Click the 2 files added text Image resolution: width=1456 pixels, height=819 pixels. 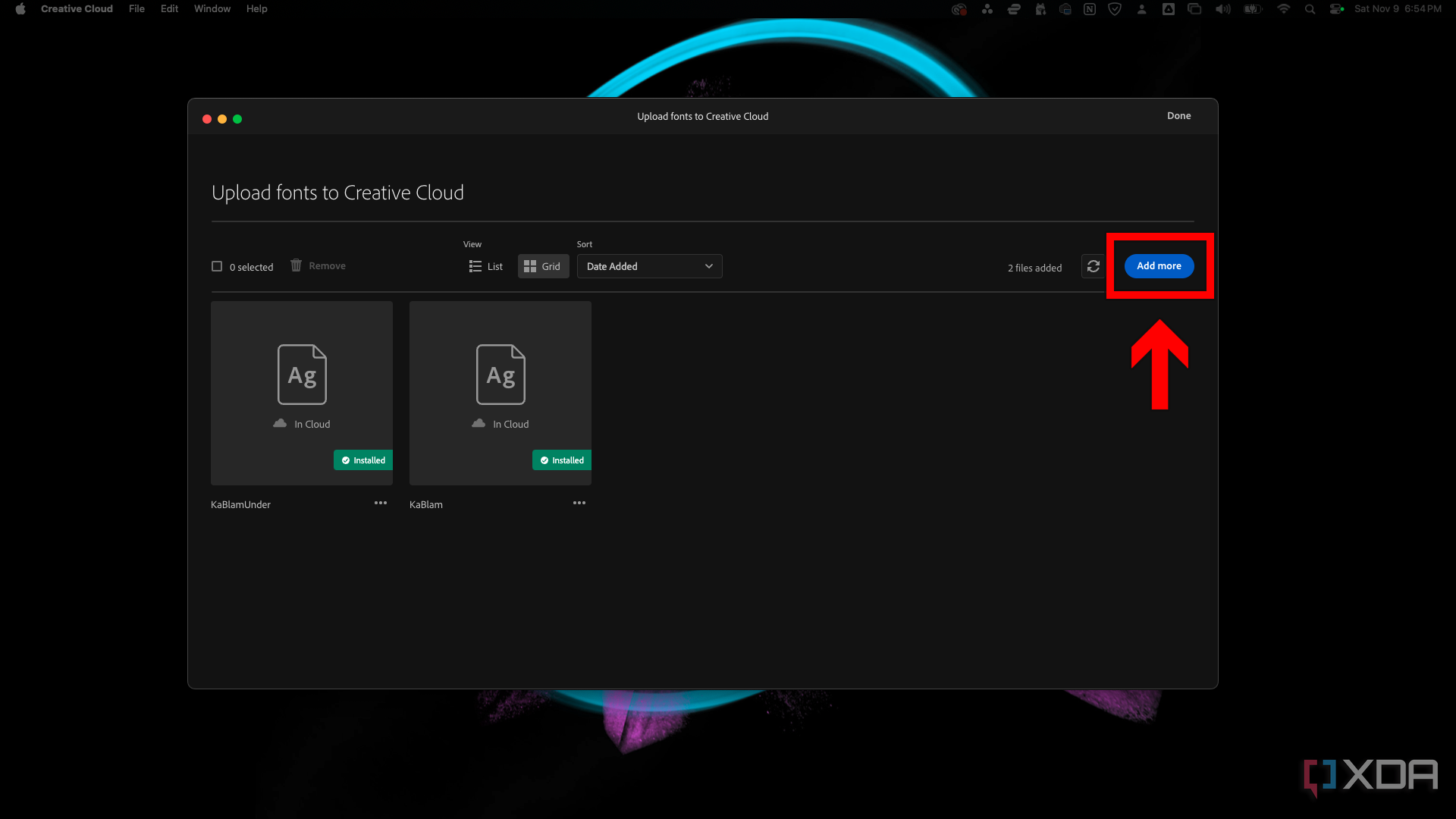(x=1034, y=268)
